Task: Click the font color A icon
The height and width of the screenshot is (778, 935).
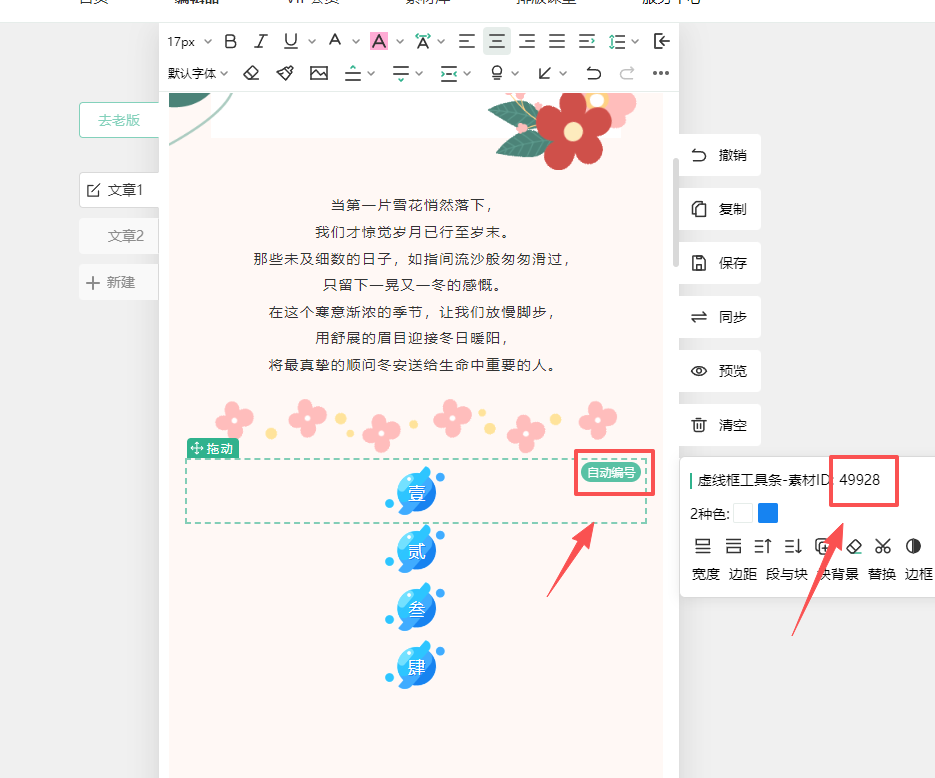Action: click(x=335, y=41)
